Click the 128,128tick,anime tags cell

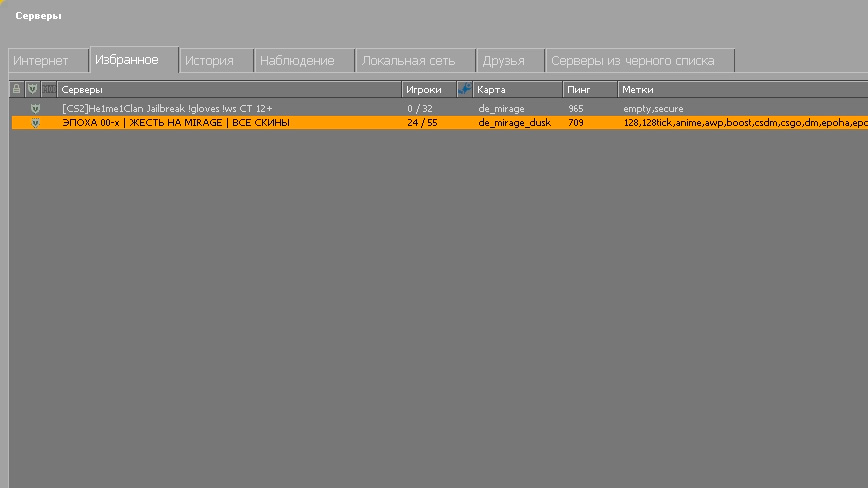pyautogui.click(x=745, y=123)
